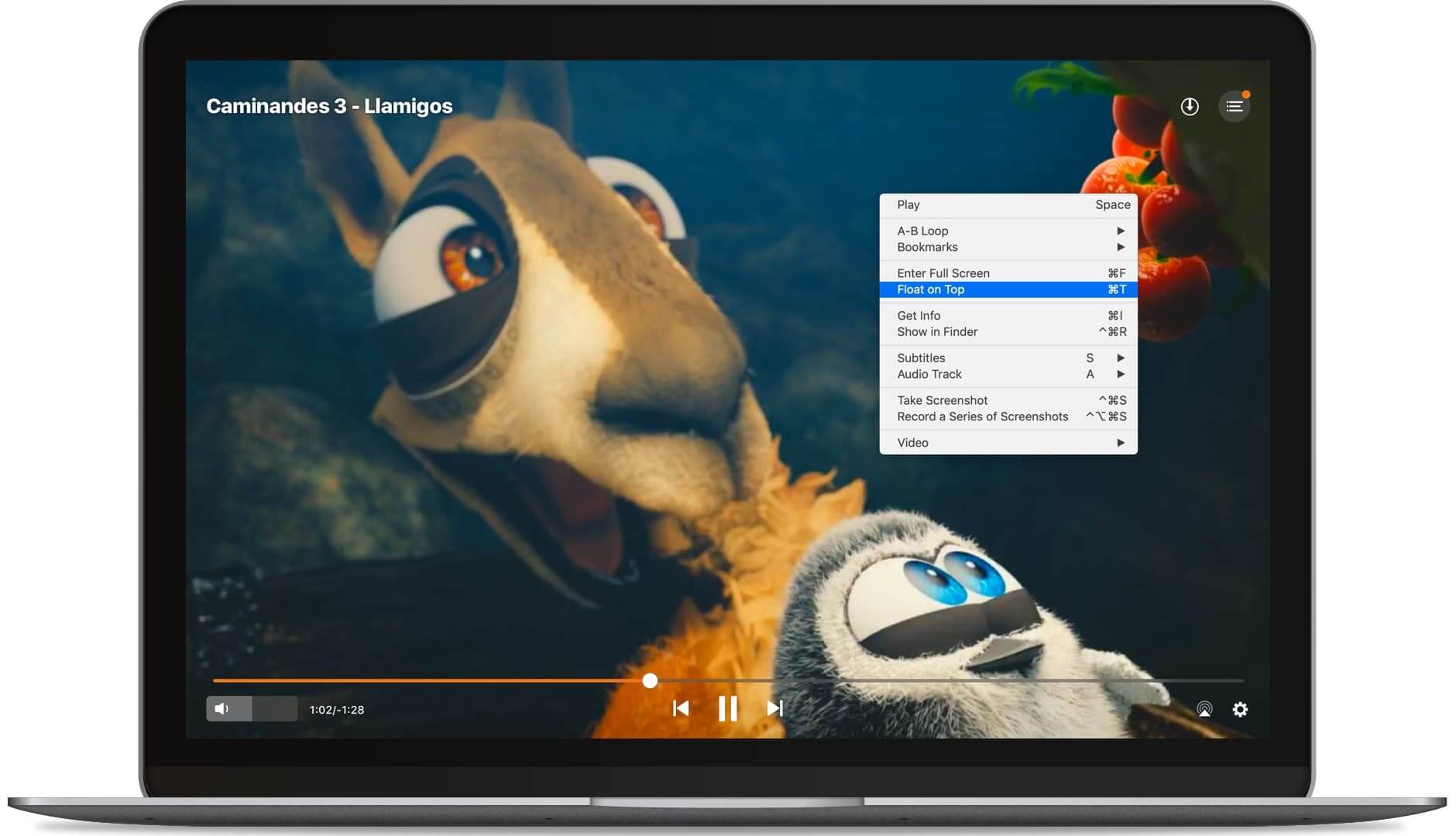Image resolution: width=1456 pixels, height=836 pixels.
Task: Click the playback progress bar handle
Action: click(650, 680)
